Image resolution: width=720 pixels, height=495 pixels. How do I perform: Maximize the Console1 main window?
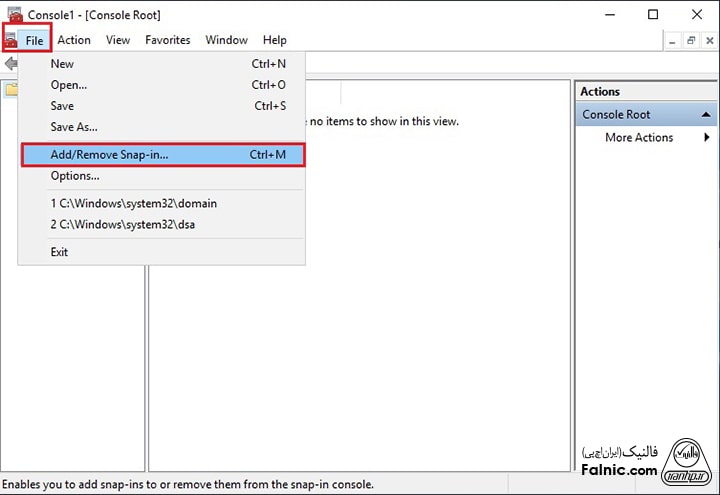pos(653,15)
